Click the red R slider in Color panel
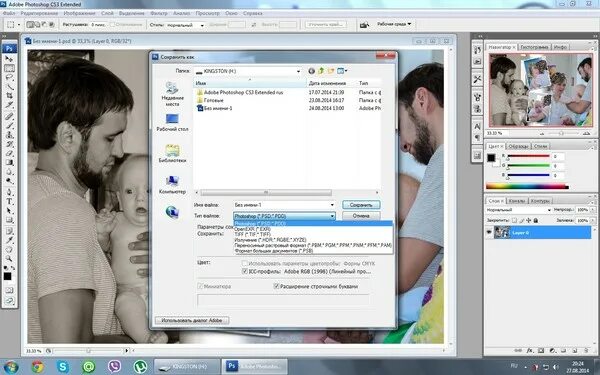The image size is (600, 375). point(528,157)
